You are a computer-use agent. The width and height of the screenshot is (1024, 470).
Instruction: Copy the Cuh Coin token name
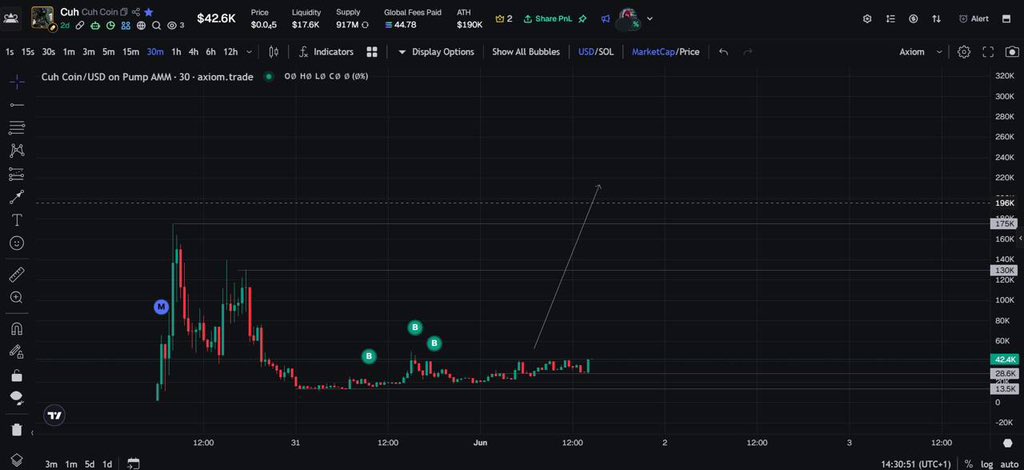[x=124, y=12]
